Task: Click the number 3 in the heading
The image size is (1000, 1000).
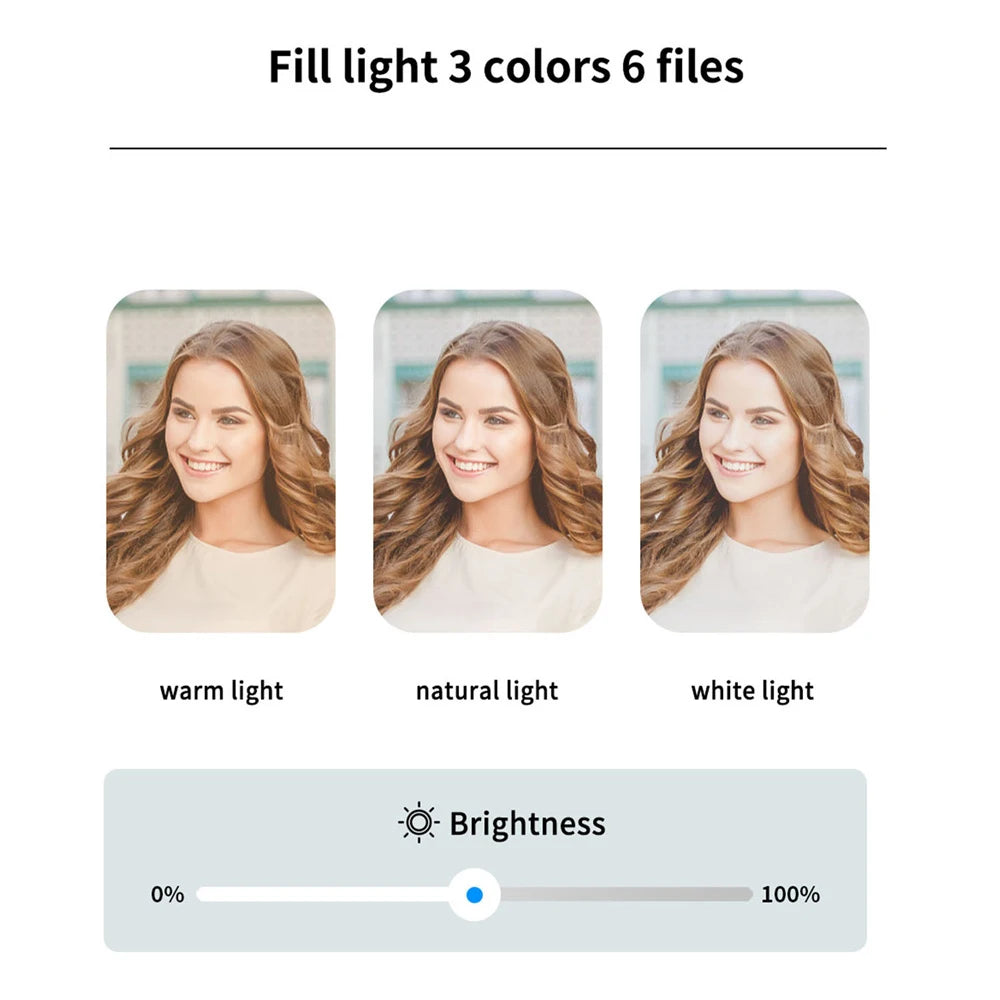Action: pos(459,67)
